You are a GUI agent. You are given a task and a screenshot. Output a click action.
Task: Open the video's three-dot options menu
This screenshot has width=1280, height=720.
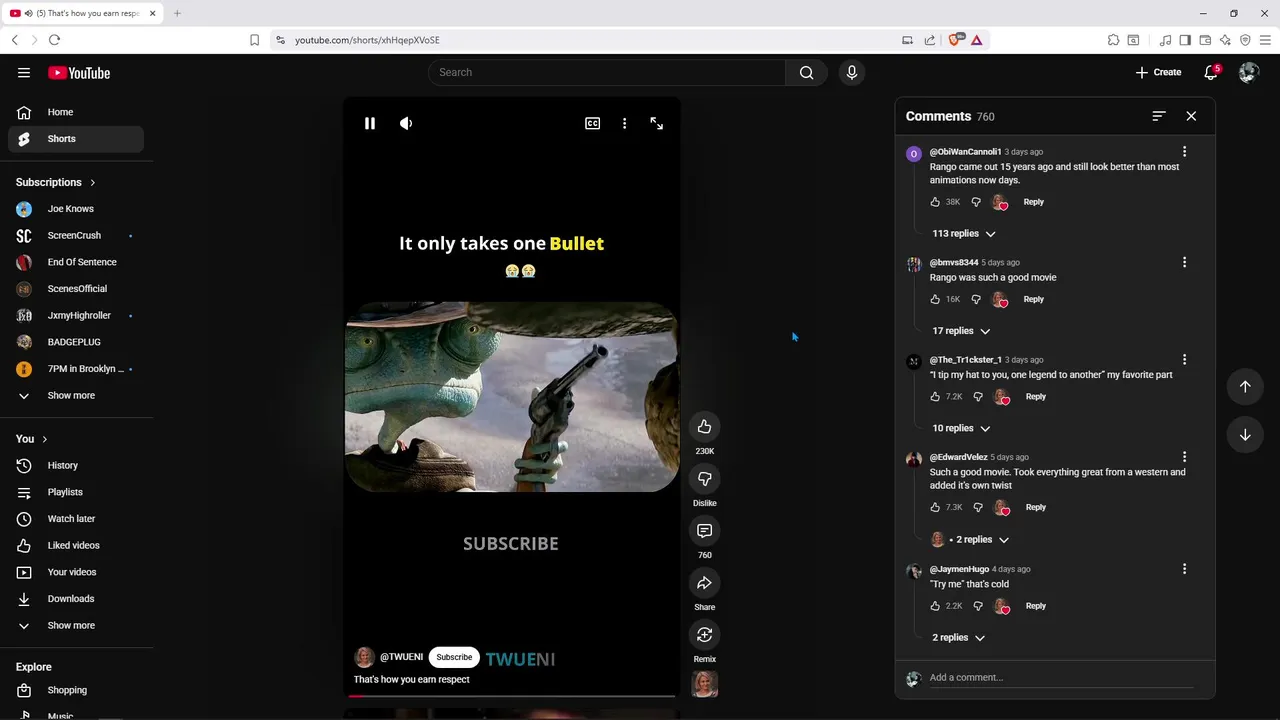(x=625, y=123)
